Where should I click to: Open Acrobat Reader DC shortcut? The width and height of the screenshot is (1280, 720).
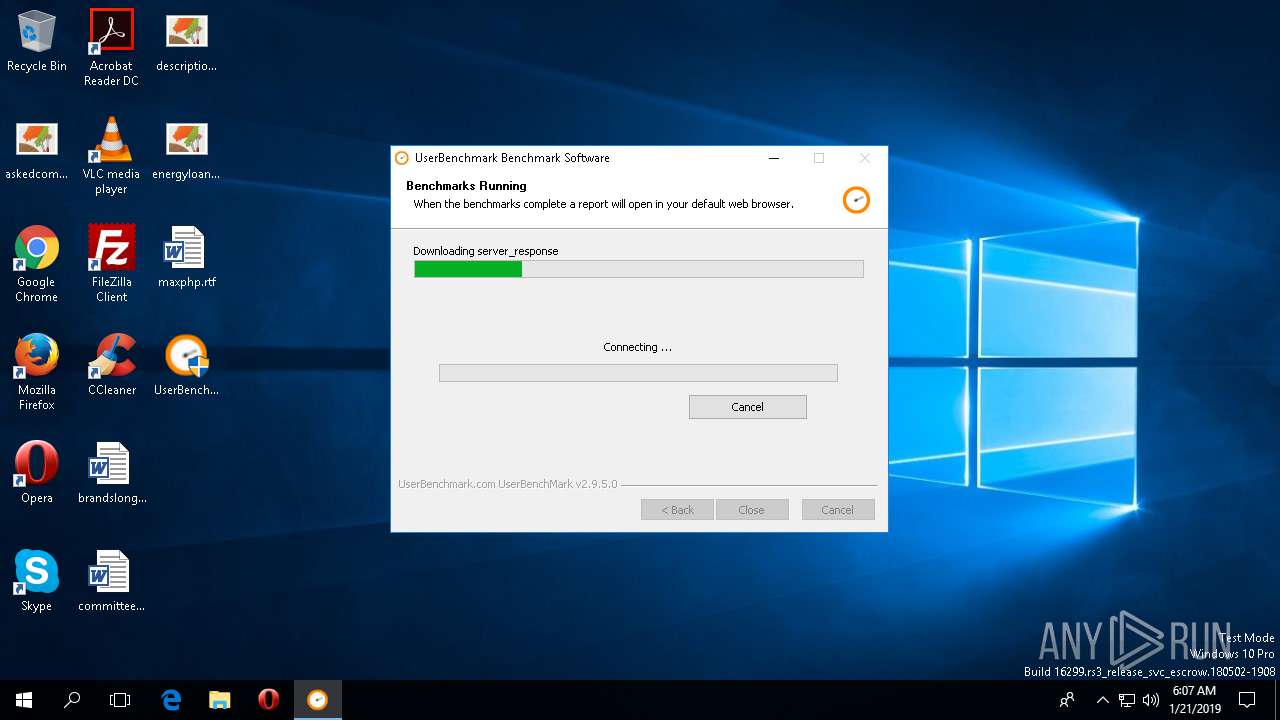[x=111, y=48]
